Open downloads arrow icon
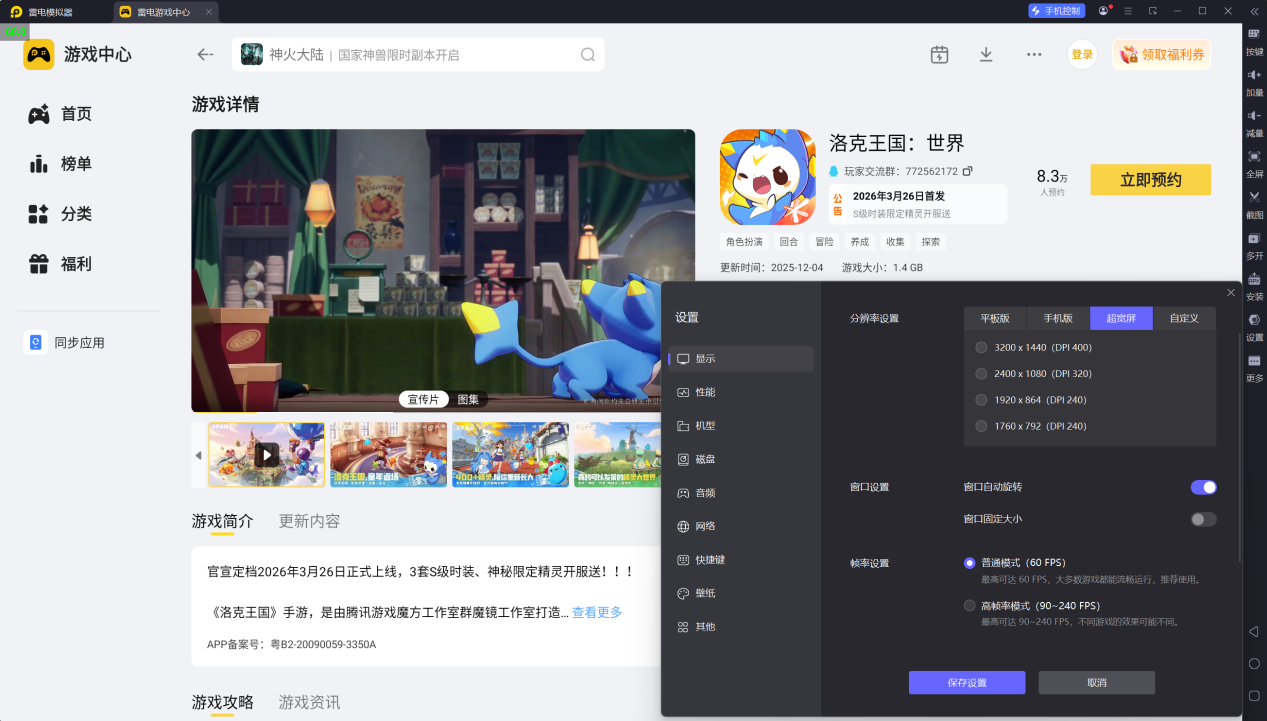 click(x=986, y=54)
